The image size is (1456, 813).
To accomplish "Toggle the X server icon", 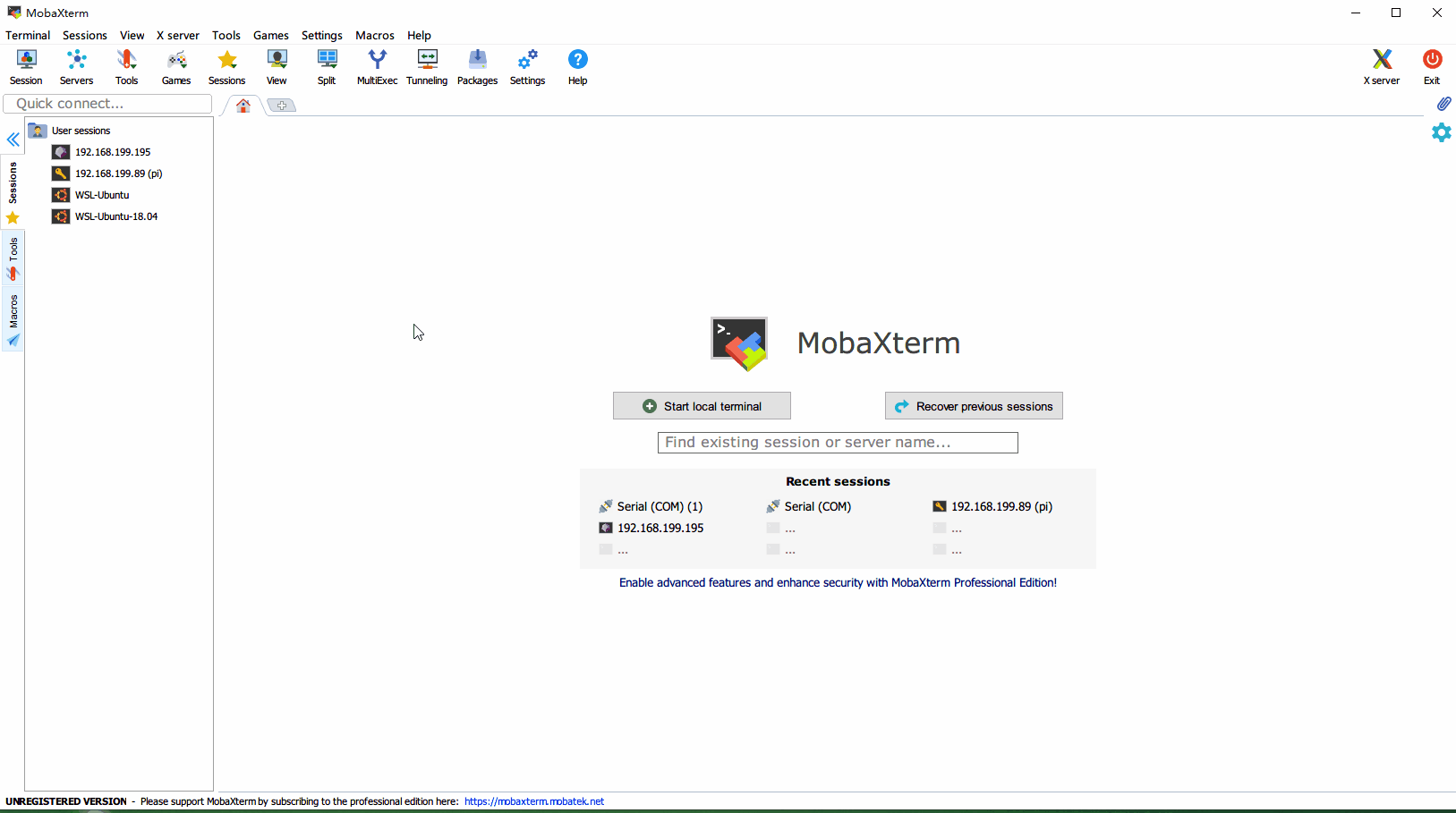I will point(1382,68).
